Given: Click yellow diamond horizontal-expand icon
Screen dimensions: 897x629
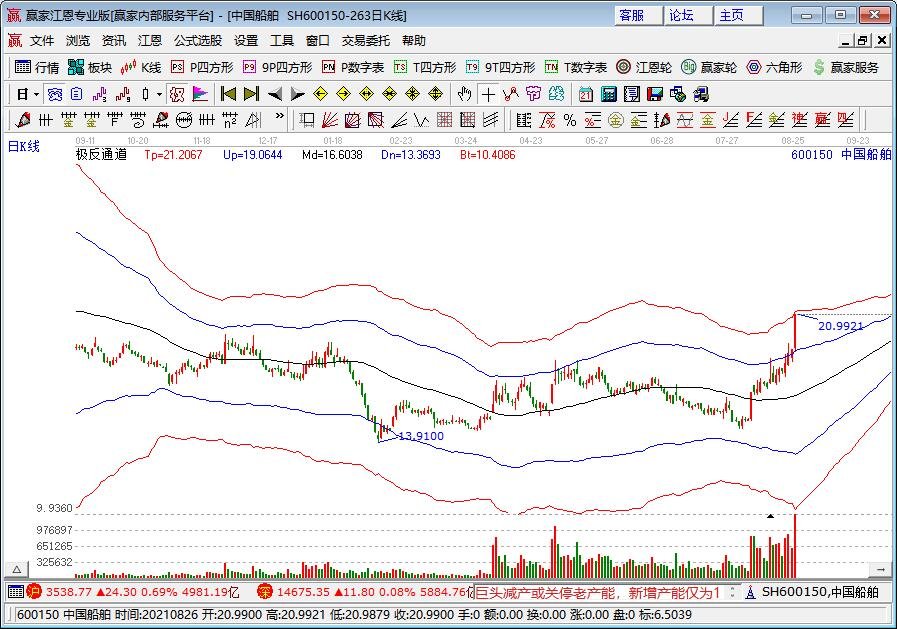Looking at the screenshot, I should [366, 94].
